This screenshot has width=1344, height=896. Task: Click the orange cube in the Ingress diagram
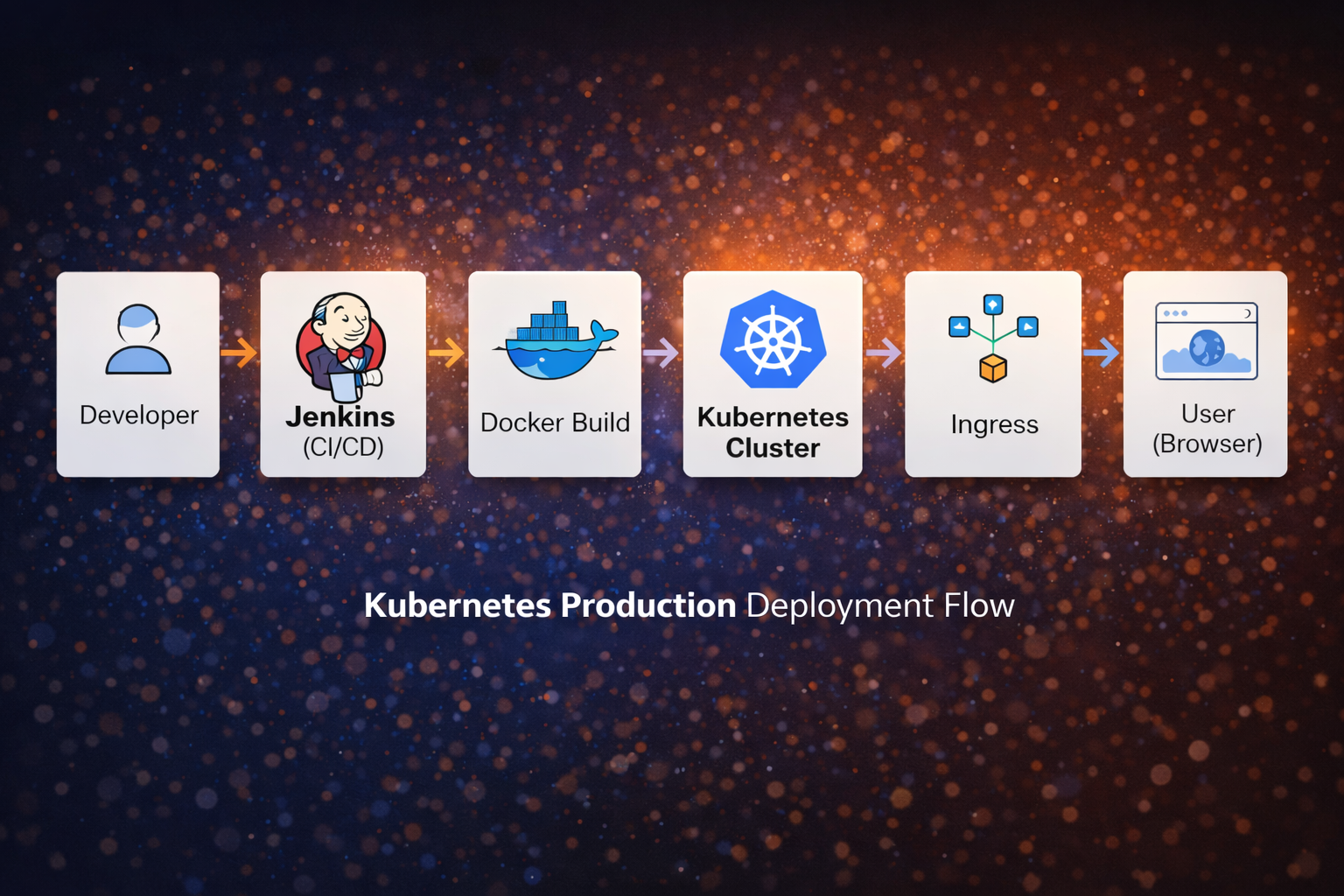click(x=993, y=369)
